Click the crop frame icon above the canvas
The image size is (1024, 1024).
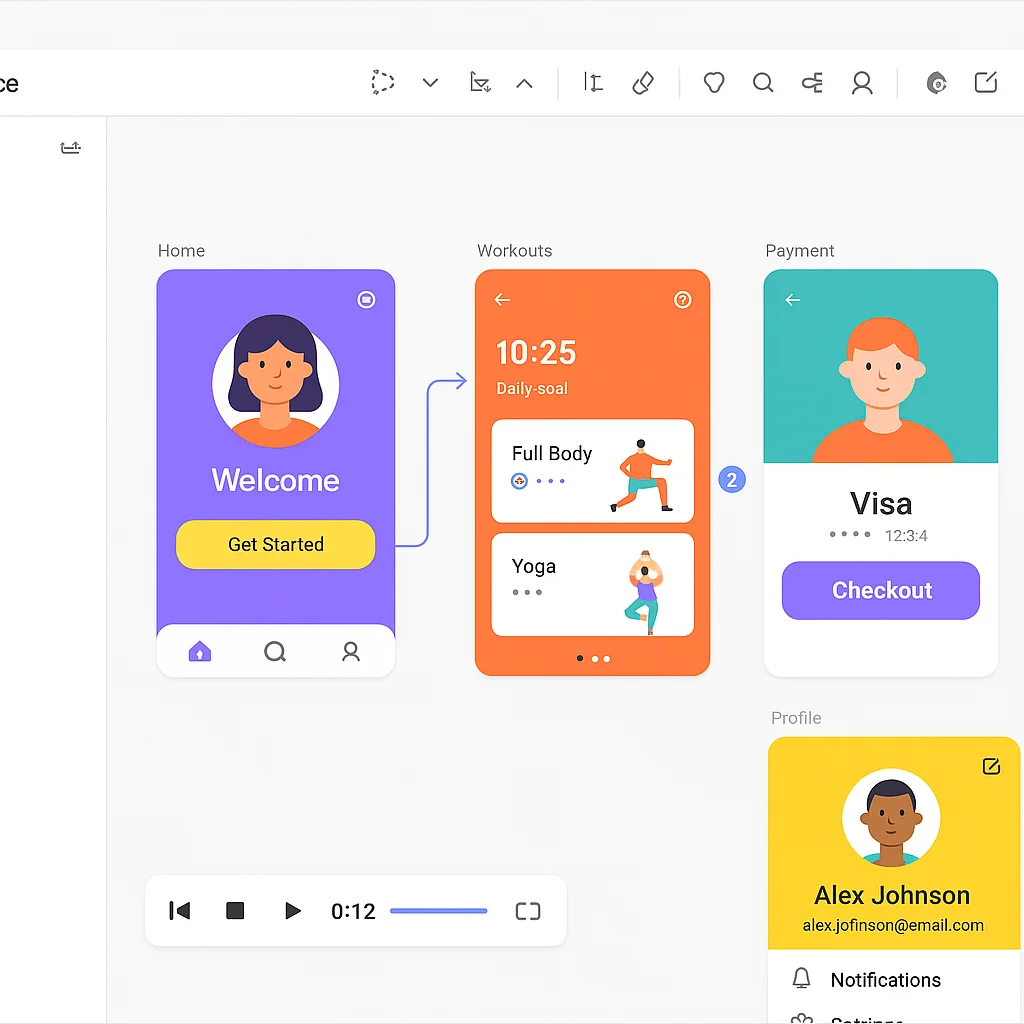[70, 147]
